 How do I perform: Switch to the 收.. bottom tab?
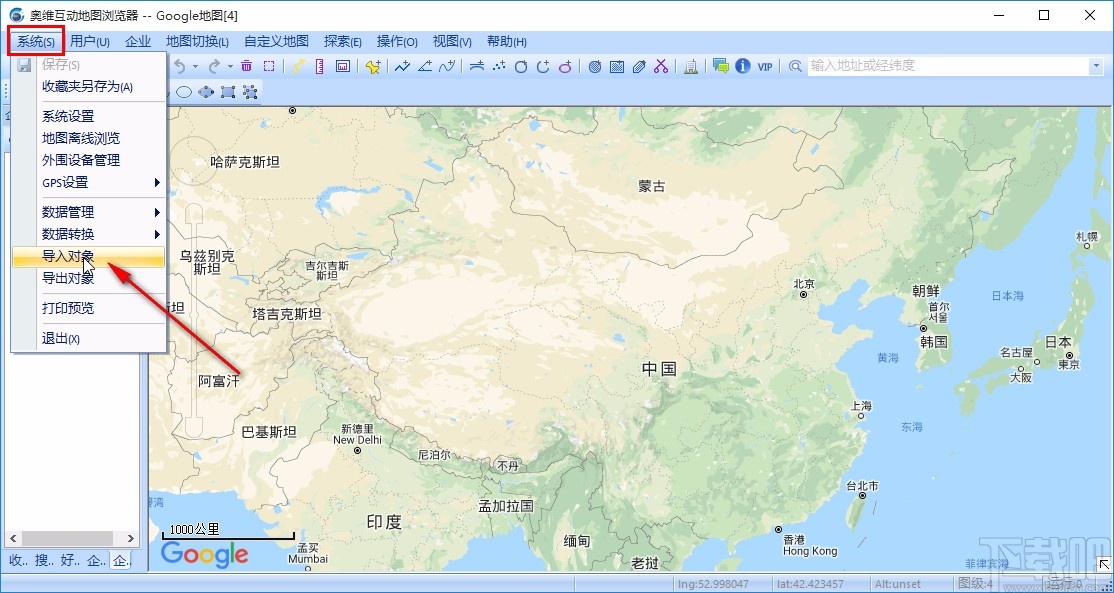point(18,561)
